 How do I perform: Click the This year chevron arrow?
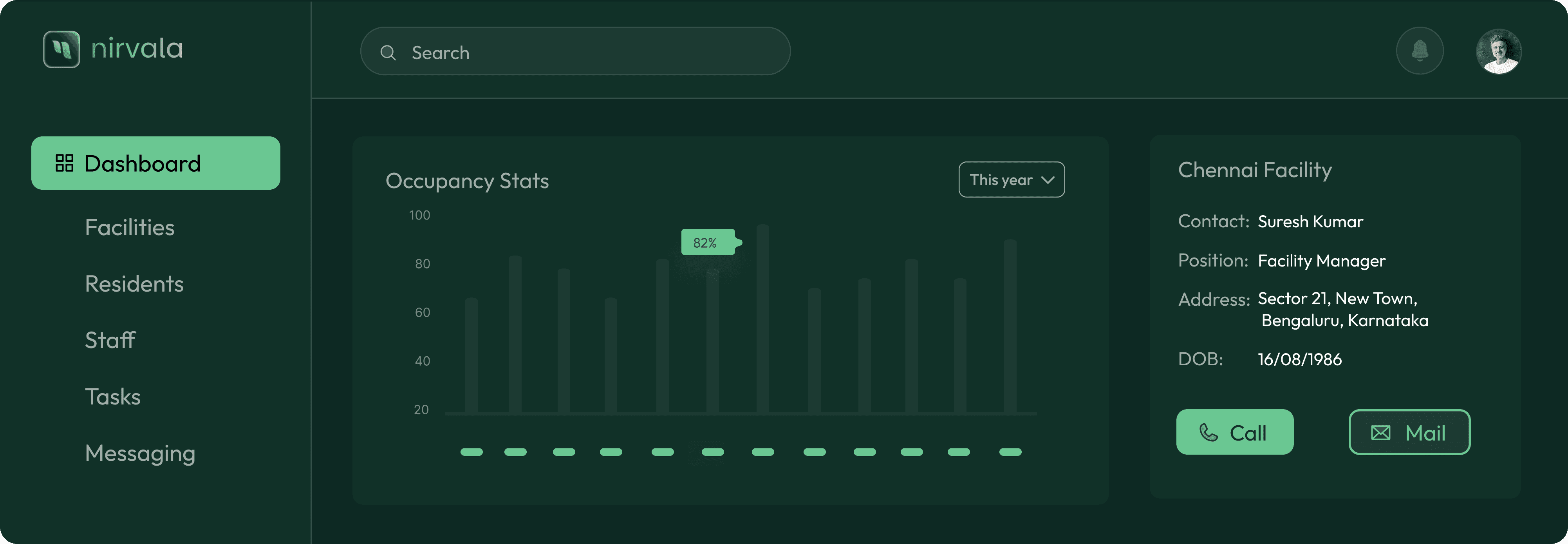[x=1048, y=180]
